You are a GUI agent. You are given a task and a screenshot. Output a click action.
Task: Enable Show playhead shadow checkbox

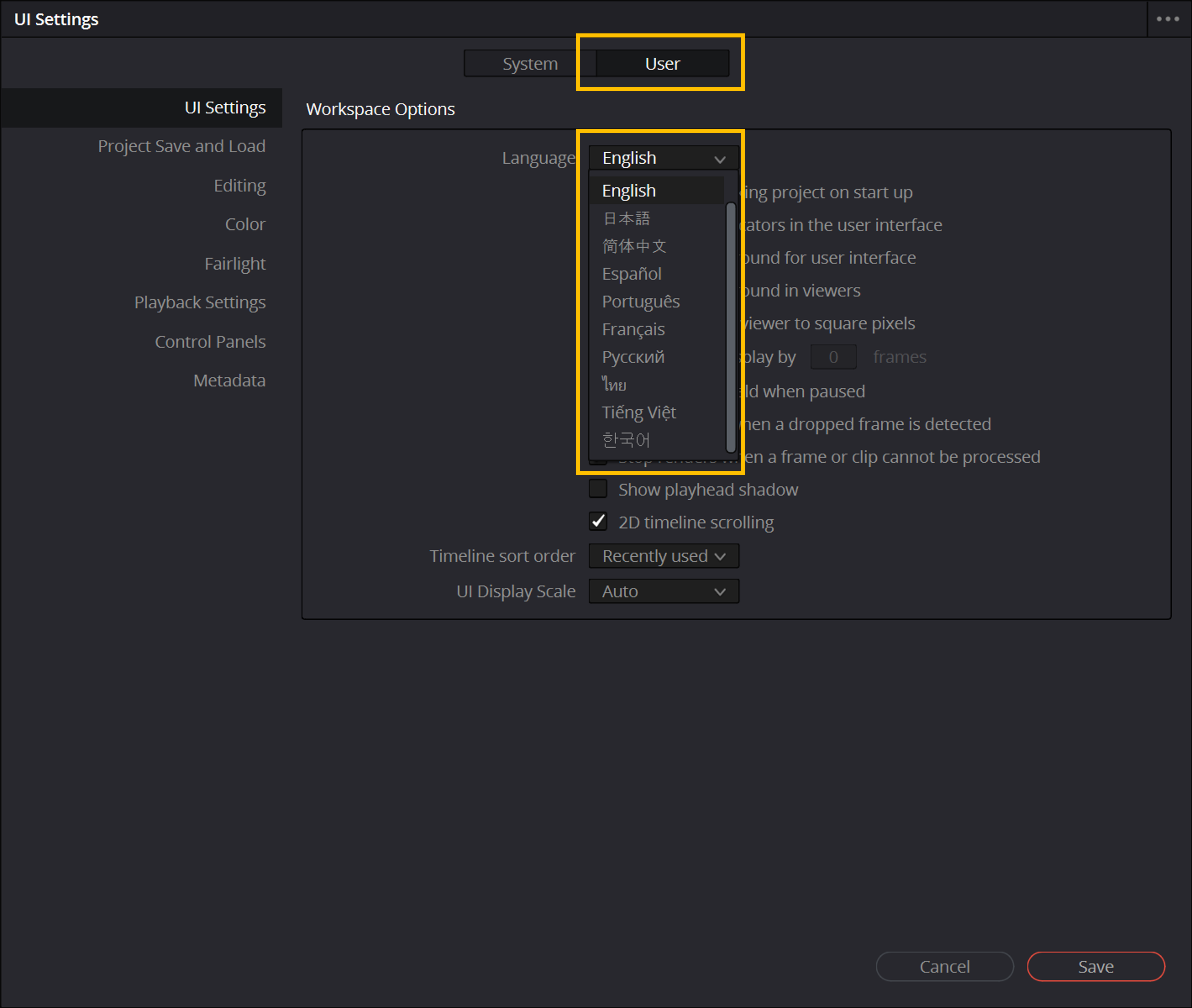pyautogui.click(x=598, y=489)
